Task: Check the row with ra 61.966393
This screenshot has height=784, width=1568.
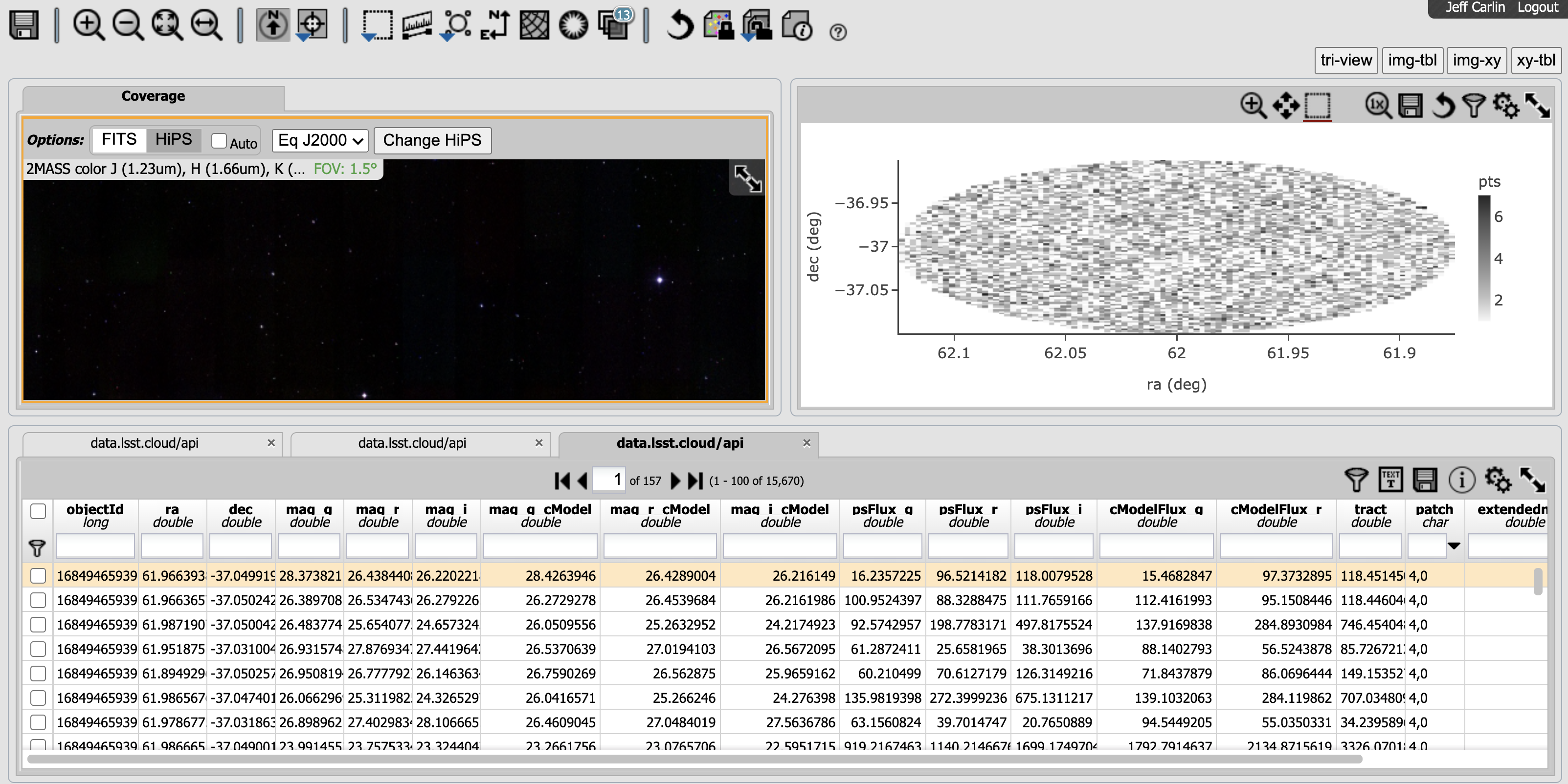Action: [x=38, y=575]
